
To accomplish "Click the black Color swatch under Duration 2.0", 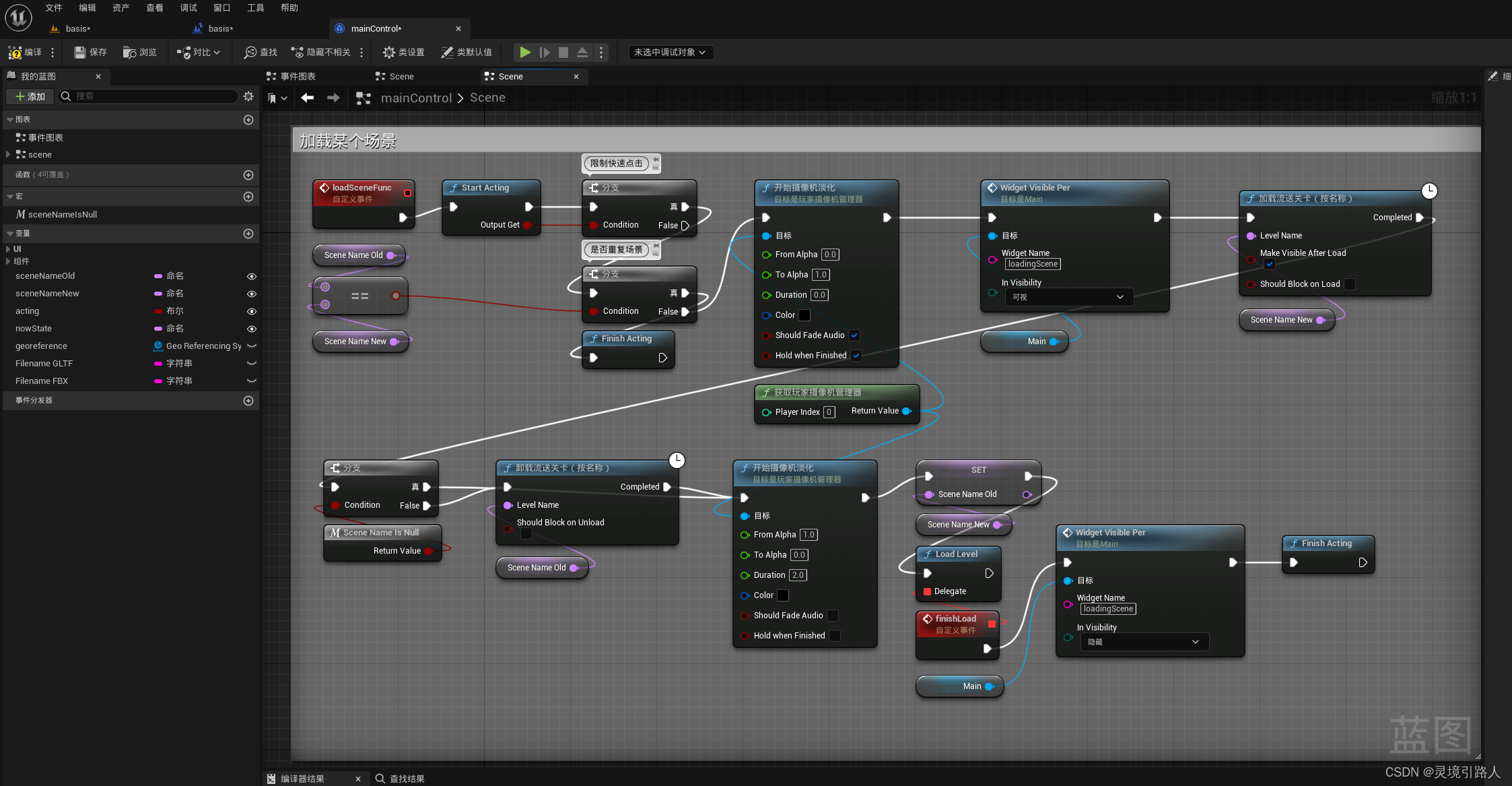I will [782, 595].
